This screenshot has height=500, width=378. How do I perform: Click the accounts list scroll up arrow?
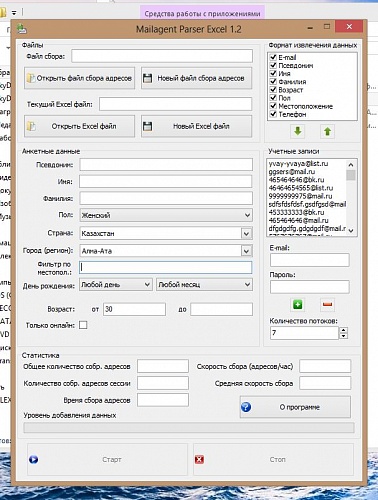pyautogui.click(x=351, y=164)
